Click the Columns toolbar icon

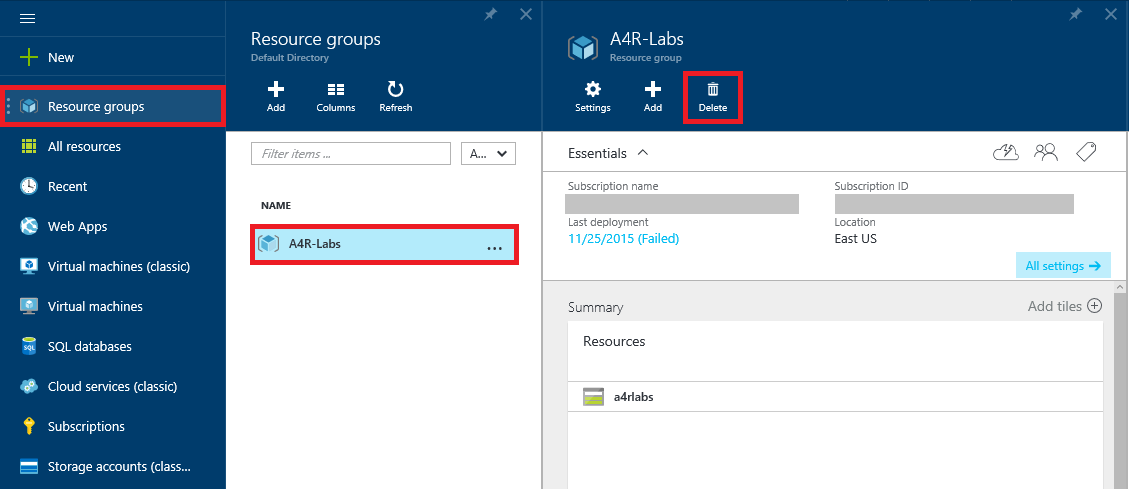[336, 97]
